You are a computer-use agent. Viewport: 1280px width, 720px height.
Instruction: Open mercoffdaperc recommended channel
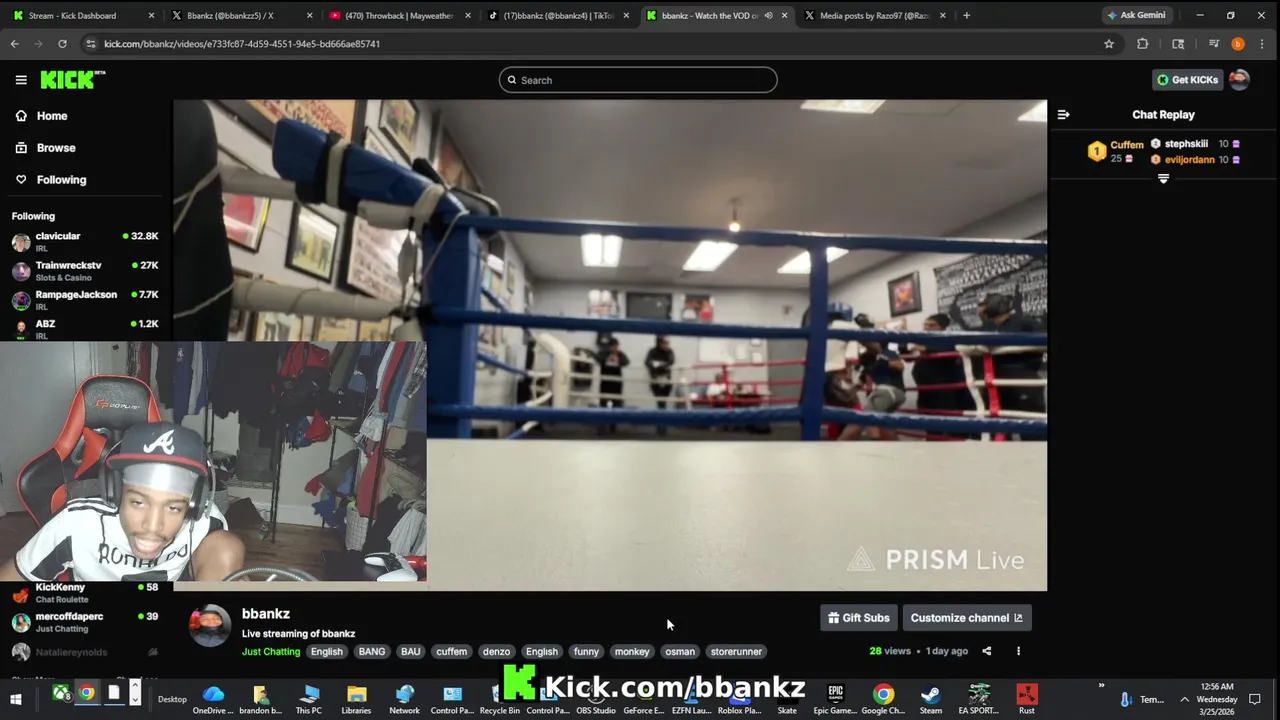(x=85, y=622)
